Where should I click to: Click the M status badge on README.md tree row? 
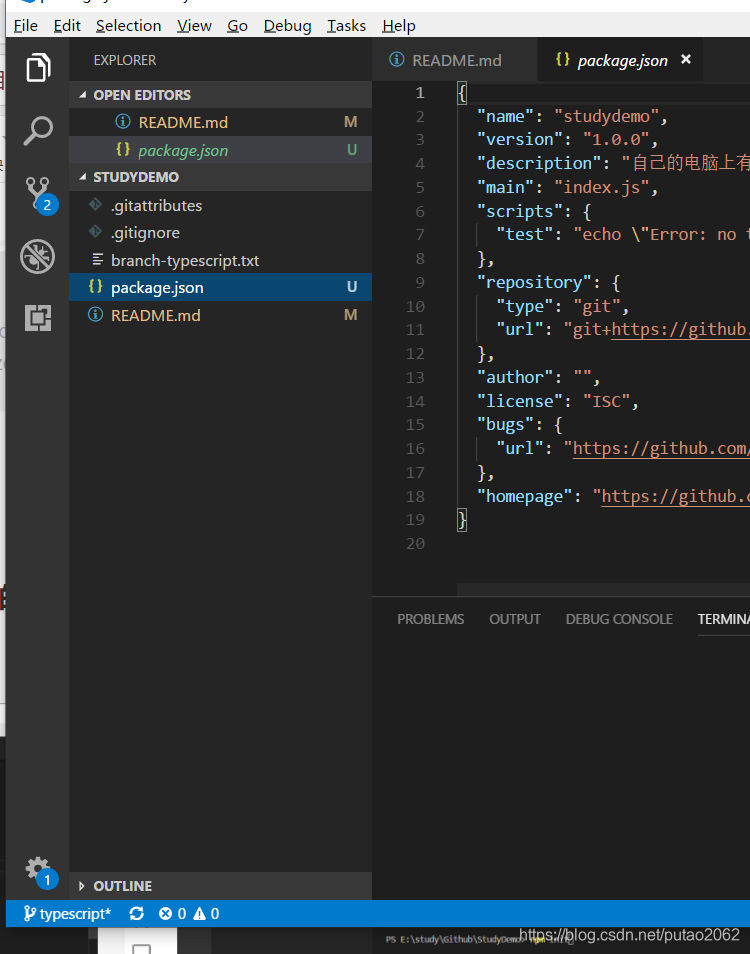(350, 315)
